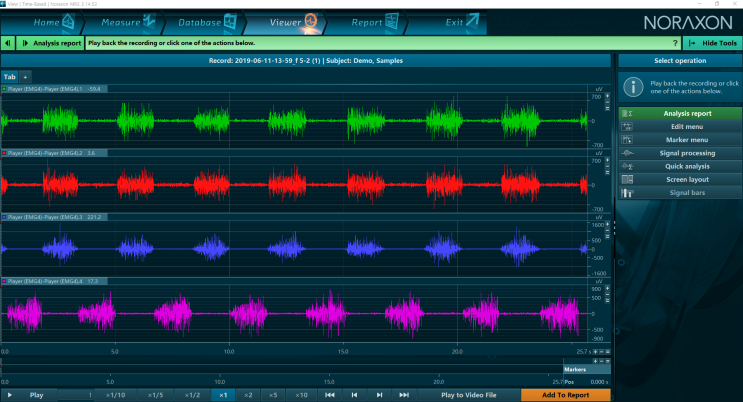Zoom in amplitude on magenta EMG4.4 channel
This screenshot has height=402, width=743.
[x=607, y=288]
